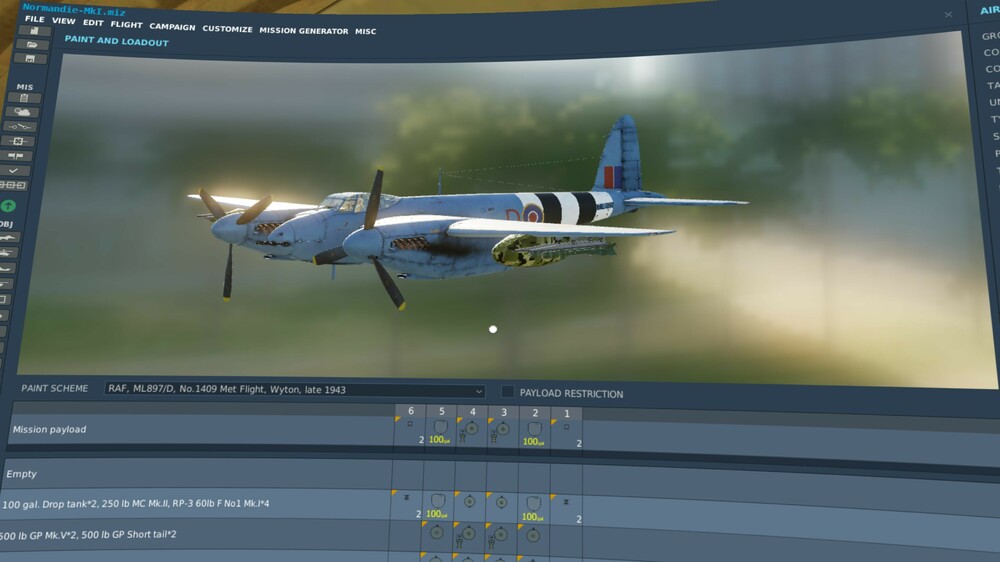
Task: Open the Paint Scheme dropdown
Action: [x=295, y=389]
